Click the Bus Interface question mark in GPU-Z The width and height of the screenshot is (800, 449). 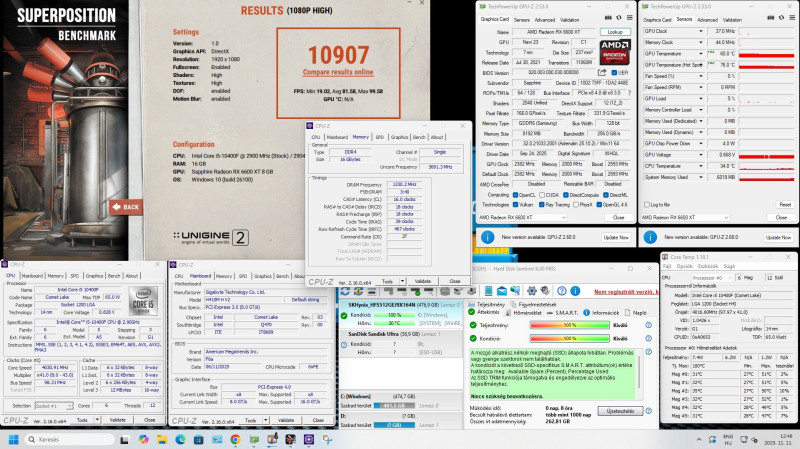click(629, 93)
